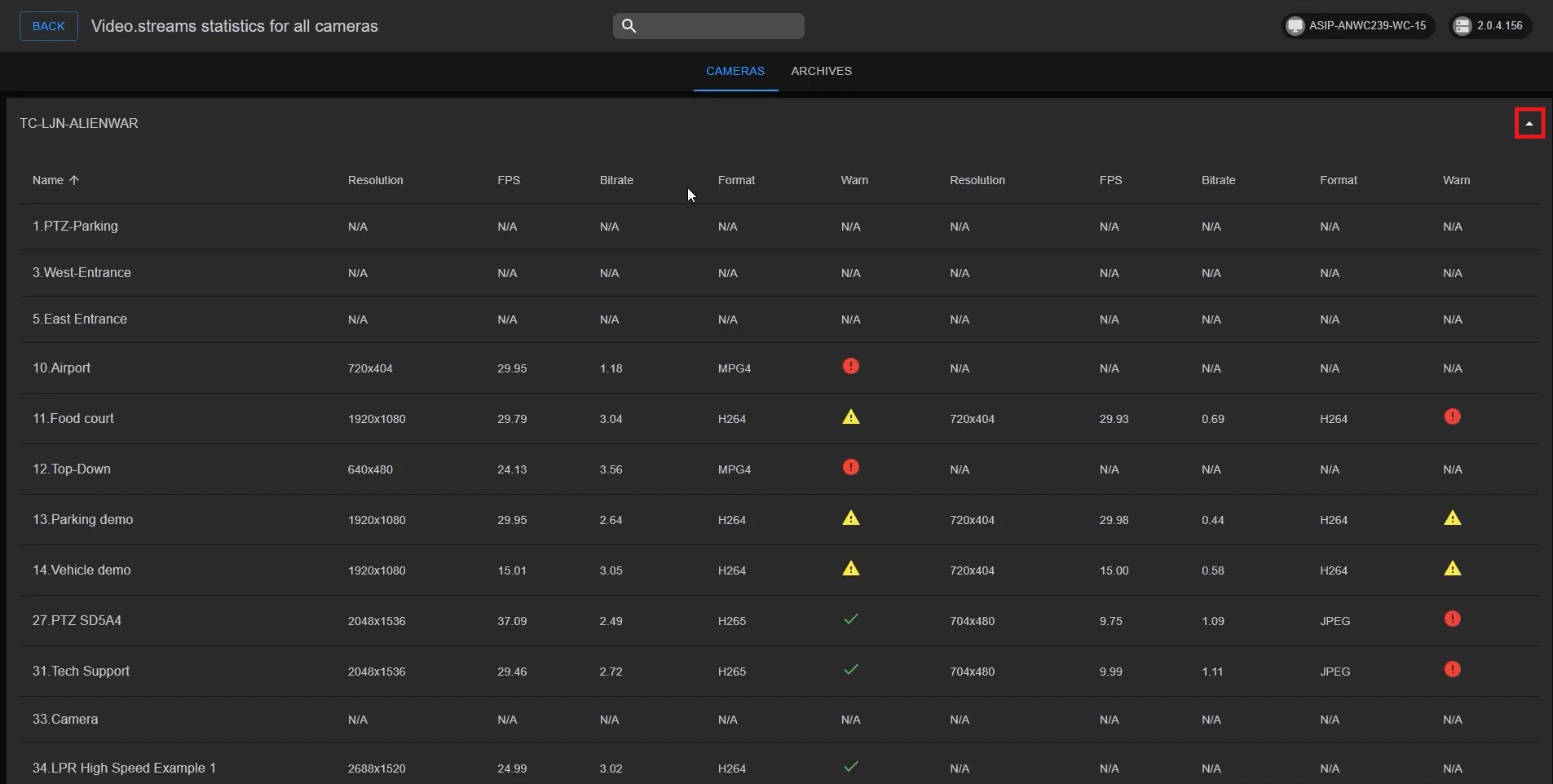Open the 31.Tech Support camera row

(x=81, y=671)
